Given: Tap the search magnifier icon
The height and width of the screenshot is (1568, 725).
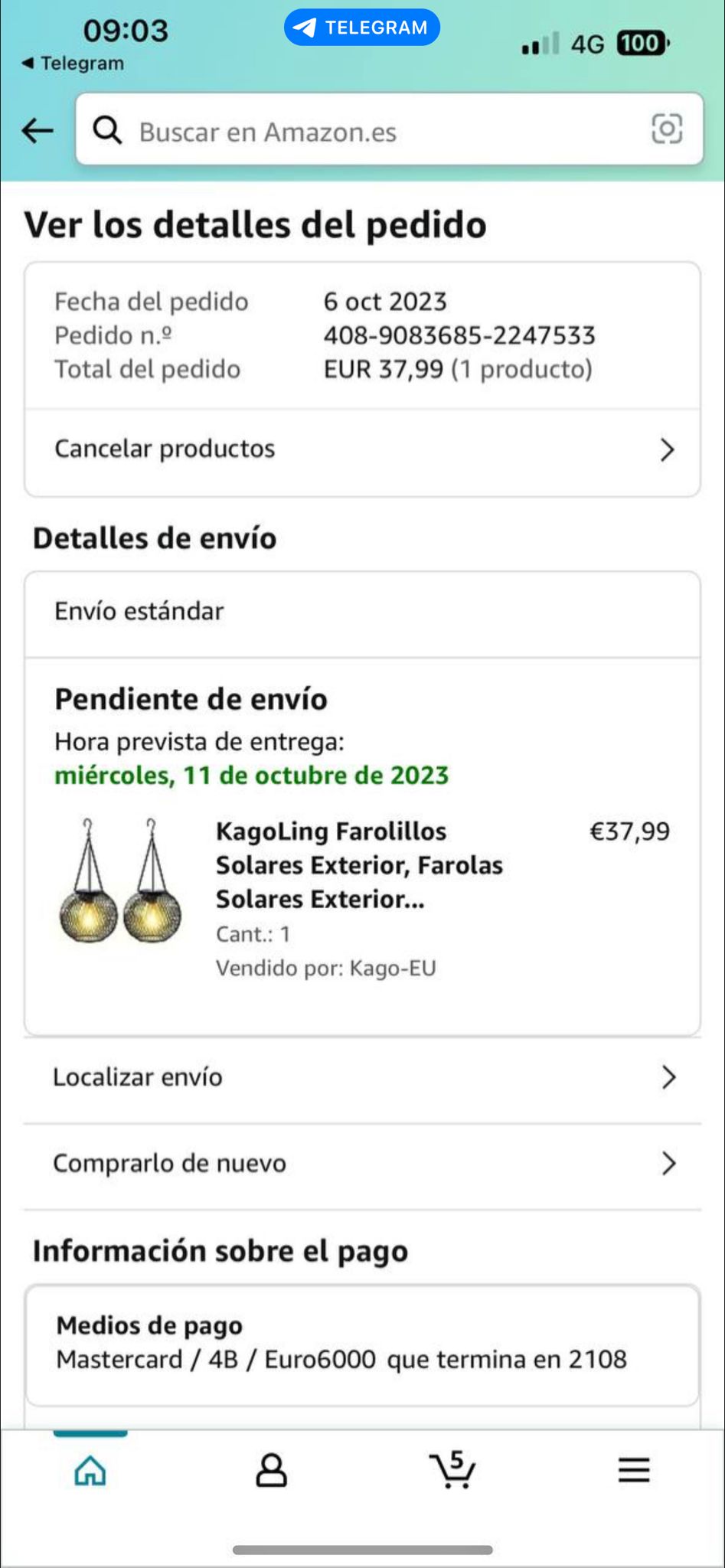Looking at the screenshot, I should pos(107,131).
